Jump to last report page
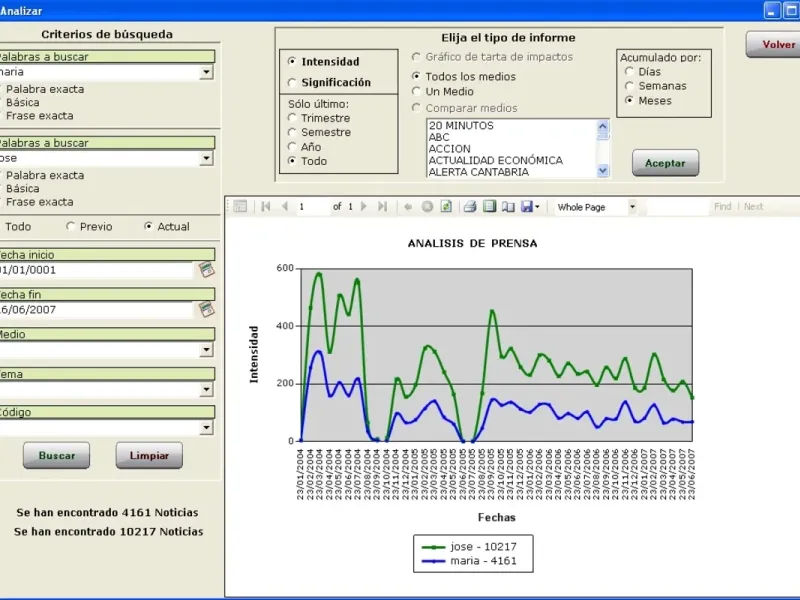Image resolution: width=800 pixels, height=600 pixels. 382,207
